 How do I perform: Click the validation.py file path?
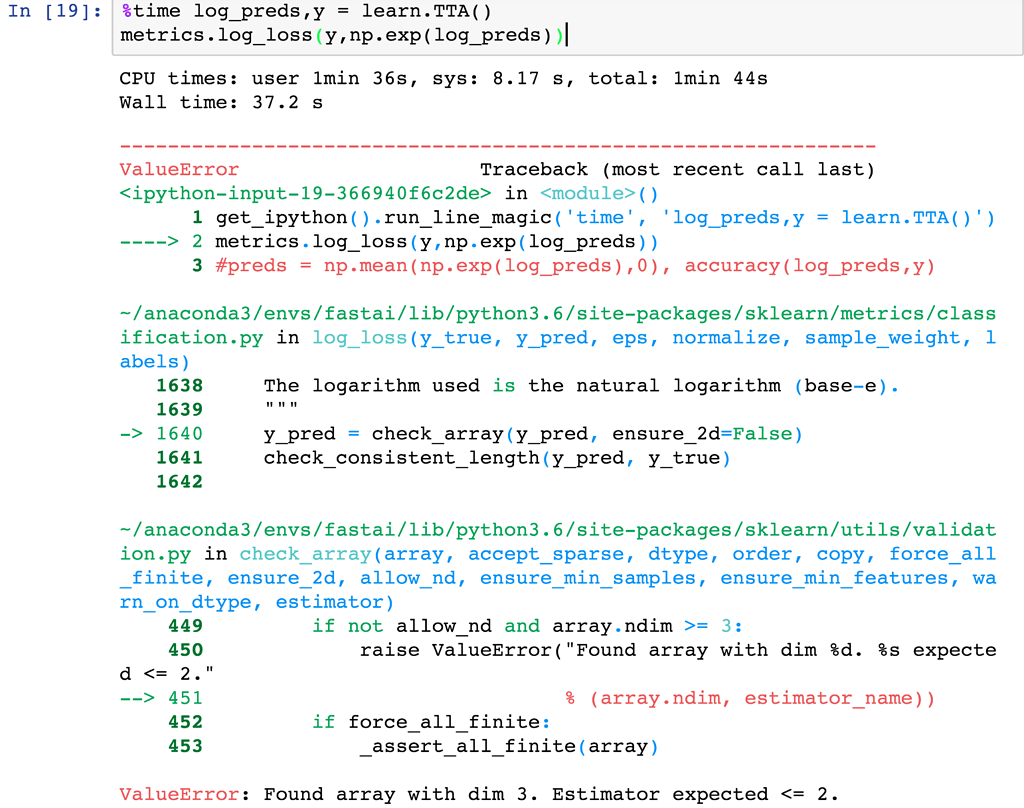(x=500, y=529)
